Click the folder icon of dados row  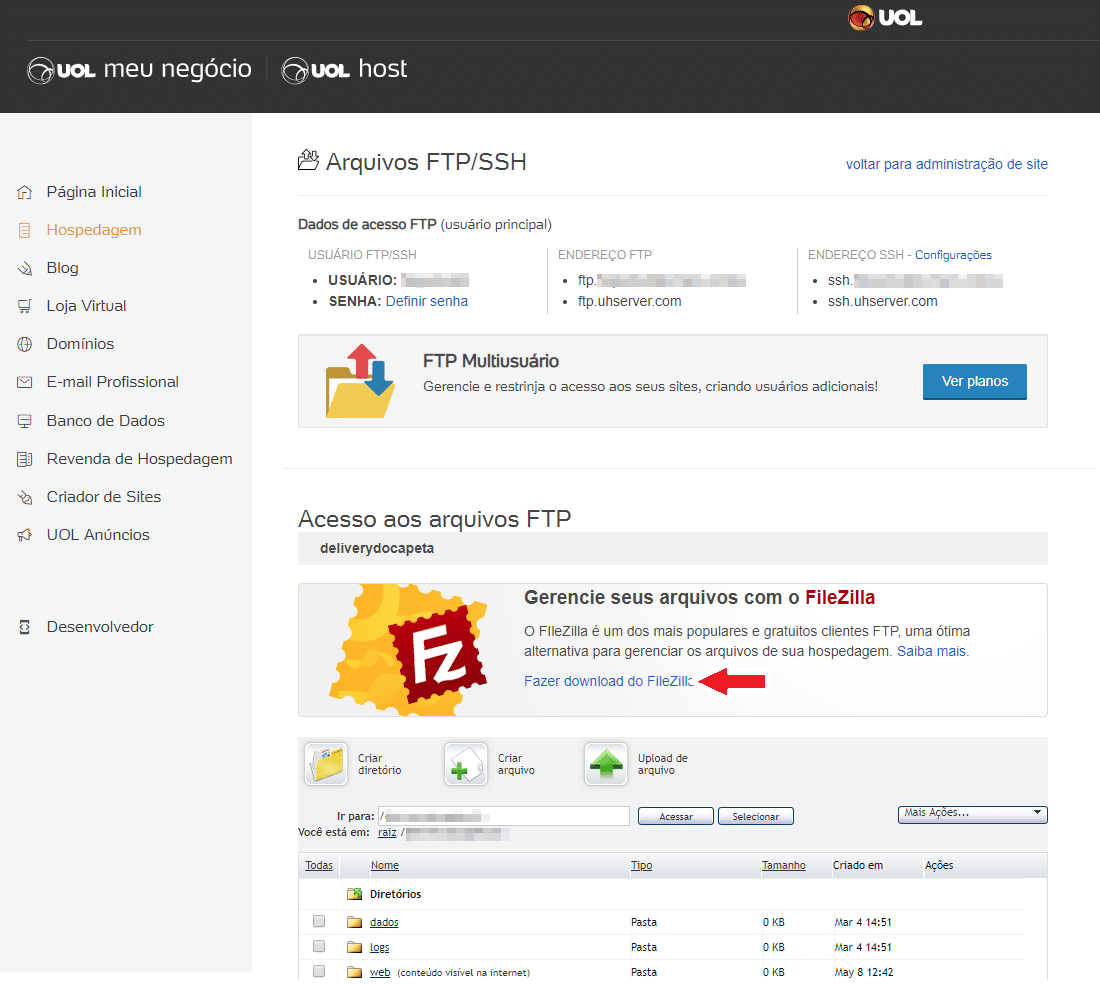[x=354, y=922]
